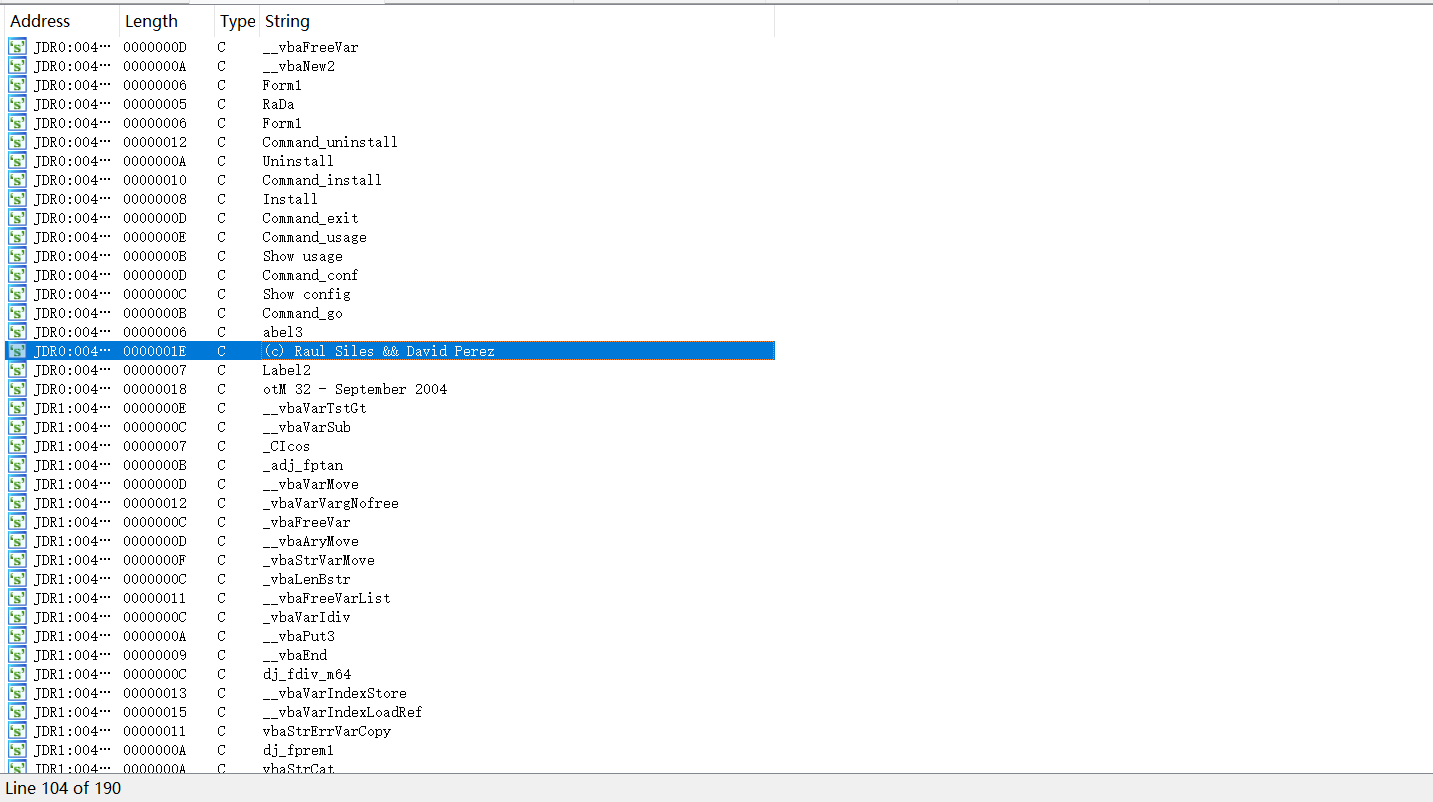Image resolution: width=1433 pixels, height=802 pixels.
Task: Click the icon in the __vbaVarSub row
Action: tap(17, 427)
